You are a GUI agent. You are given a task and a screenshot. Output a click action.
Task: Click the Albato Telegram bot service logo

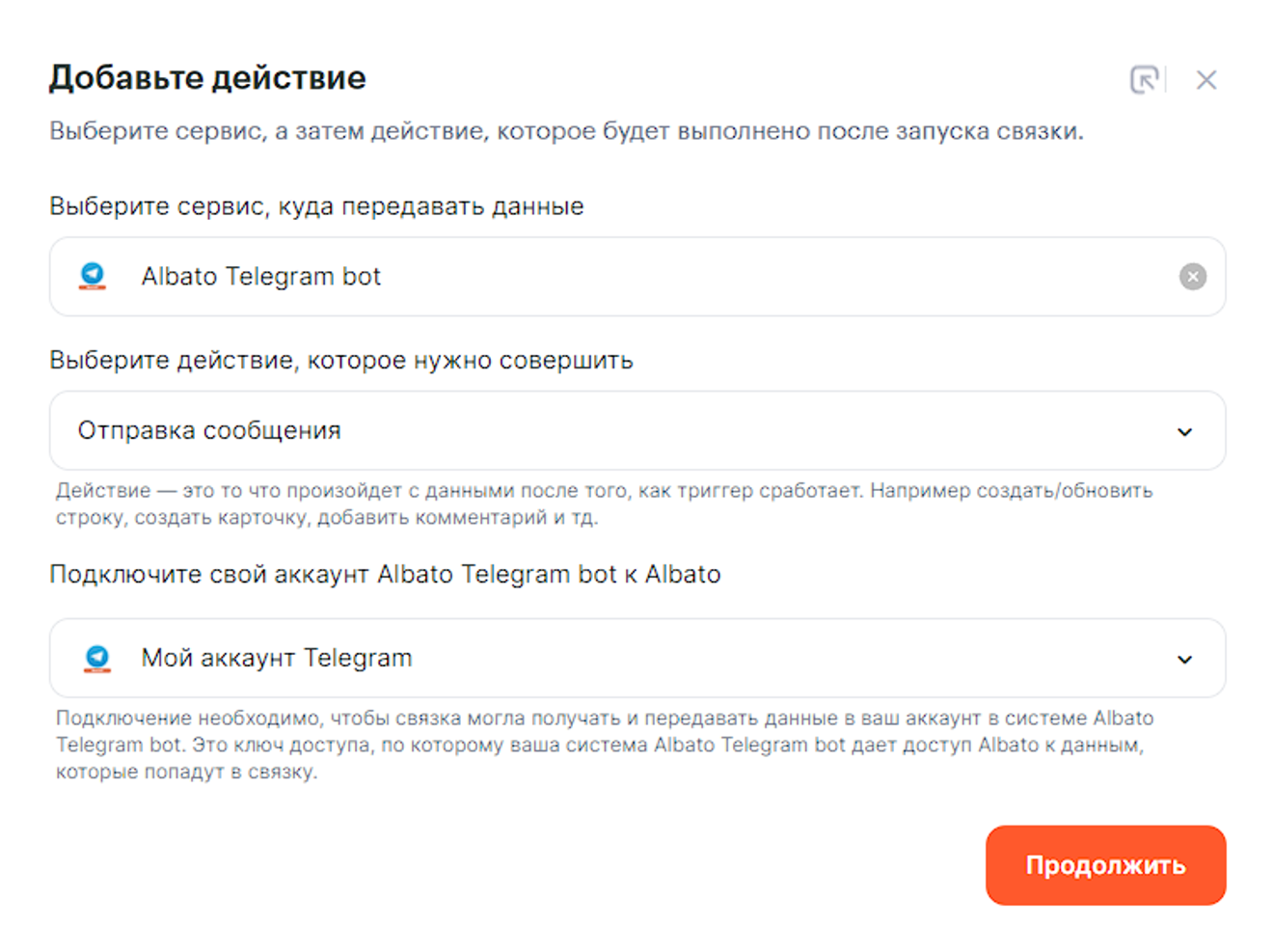coord(93,276)
